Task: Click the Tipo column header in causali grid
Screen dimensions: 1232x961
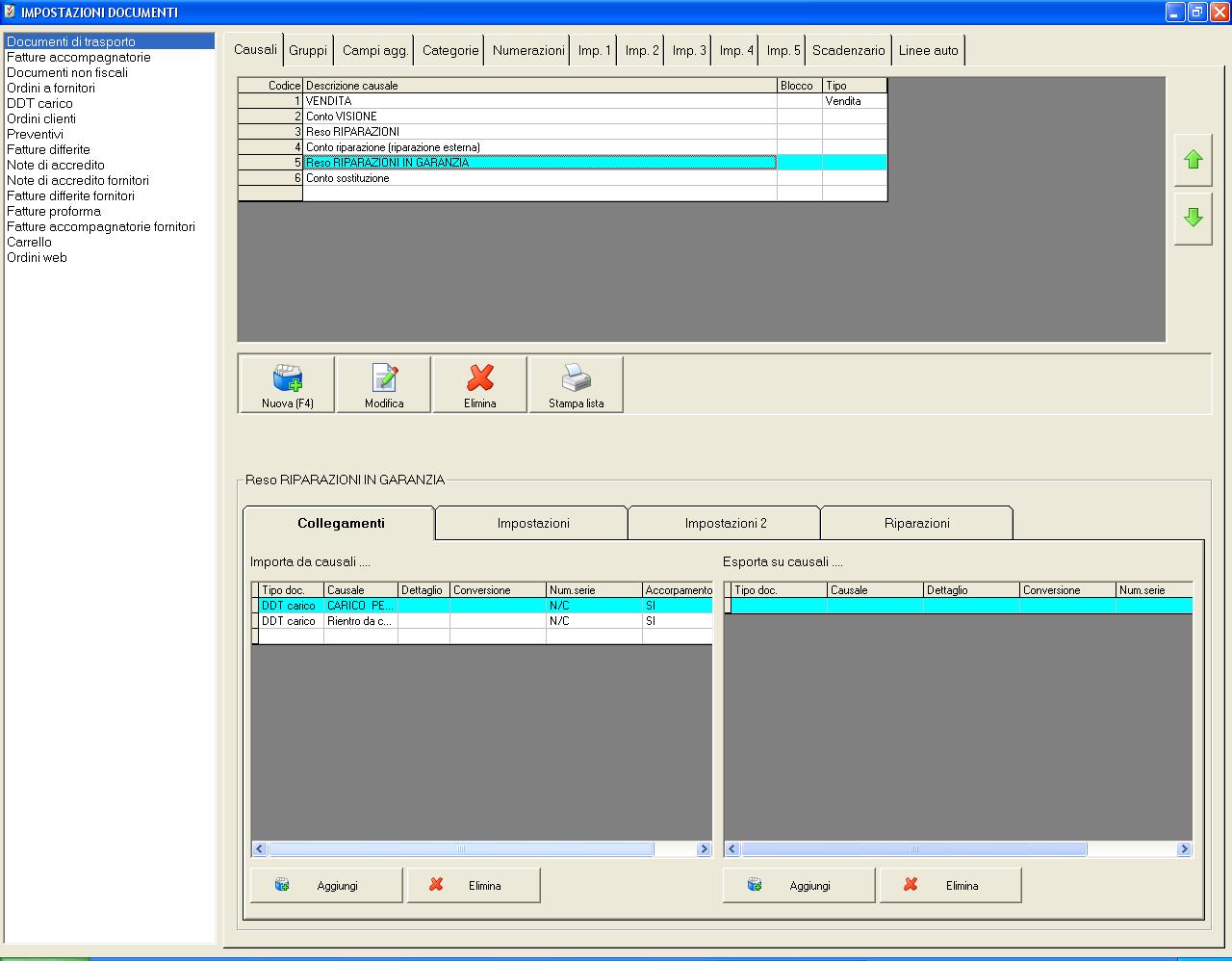Action: 855,86
